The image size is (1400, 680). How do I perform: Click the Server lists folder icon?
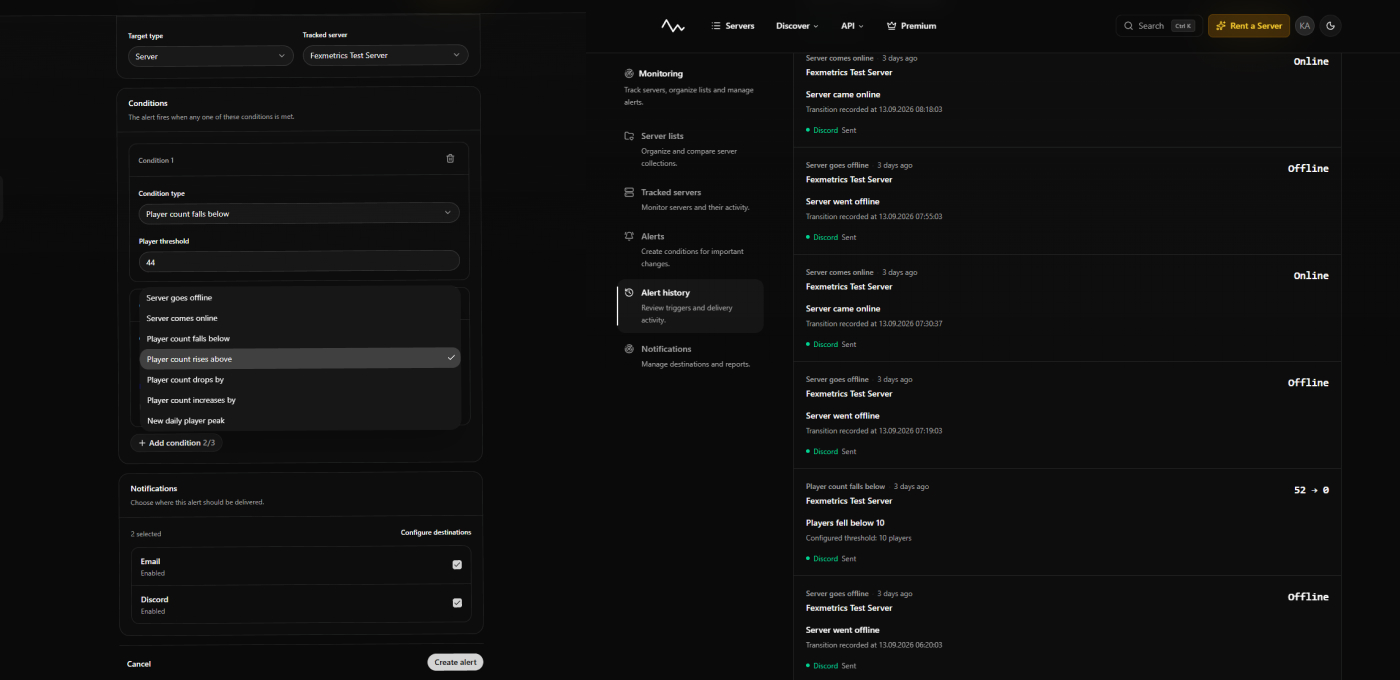pyautogui.click(x=629, y=136)
